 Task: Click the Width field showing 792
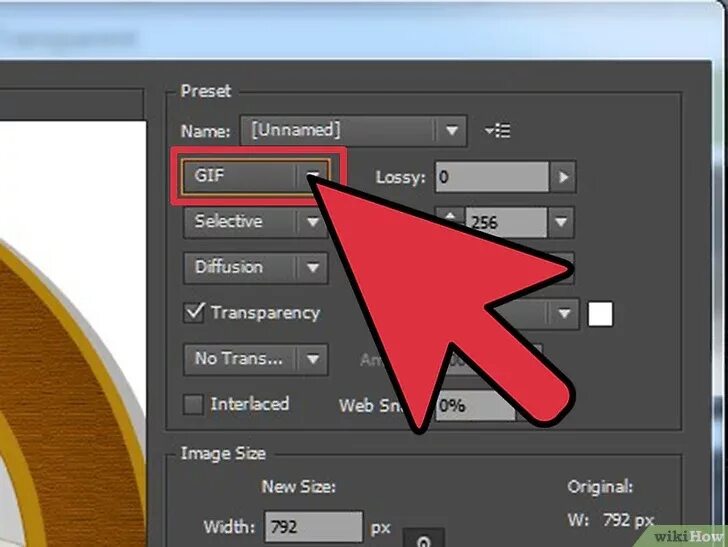(x=314, y=527)
